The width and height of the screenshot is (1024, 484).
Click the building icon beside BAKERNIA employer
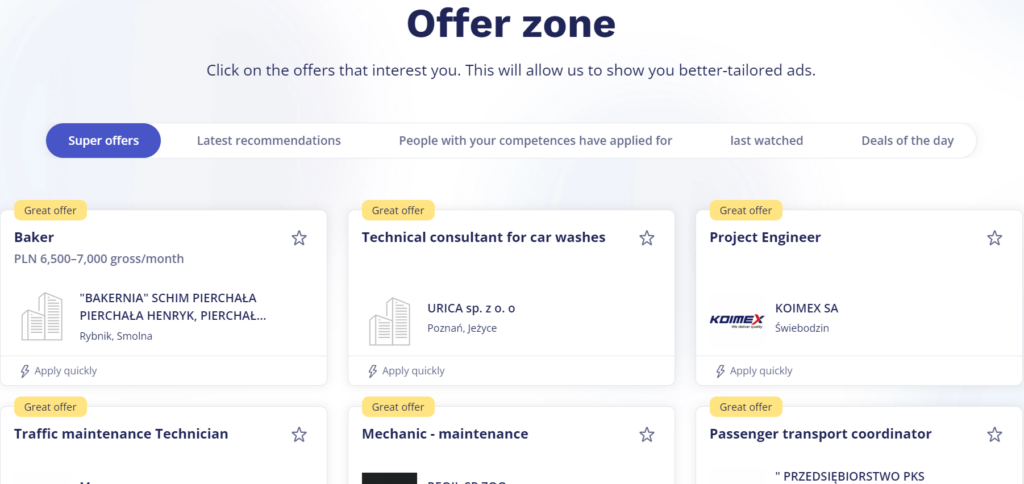tap(42, 316)
